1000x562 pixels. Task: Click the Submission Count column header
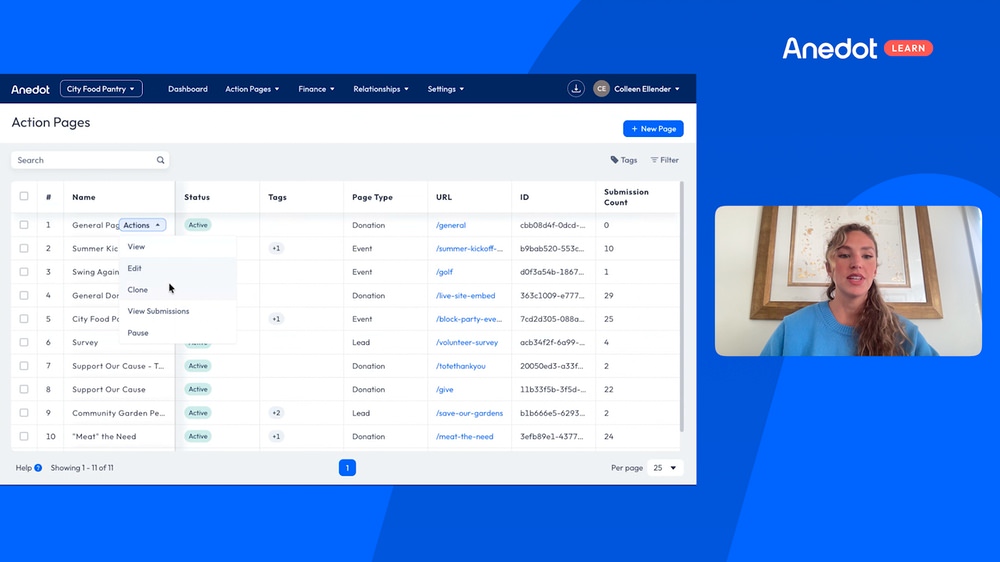tap(626, 197)
